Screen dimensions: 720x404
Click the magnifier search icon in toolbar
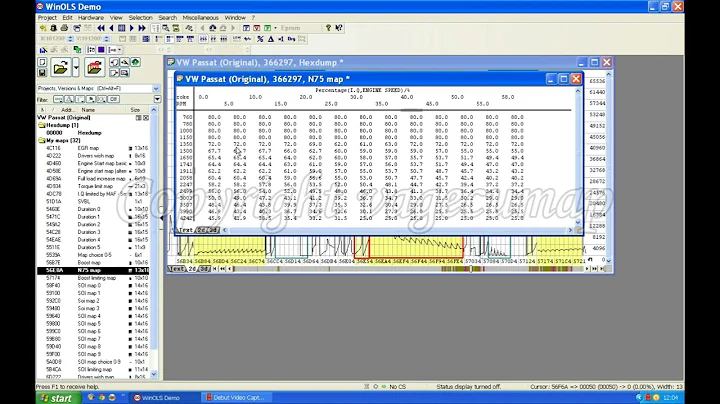165,28
